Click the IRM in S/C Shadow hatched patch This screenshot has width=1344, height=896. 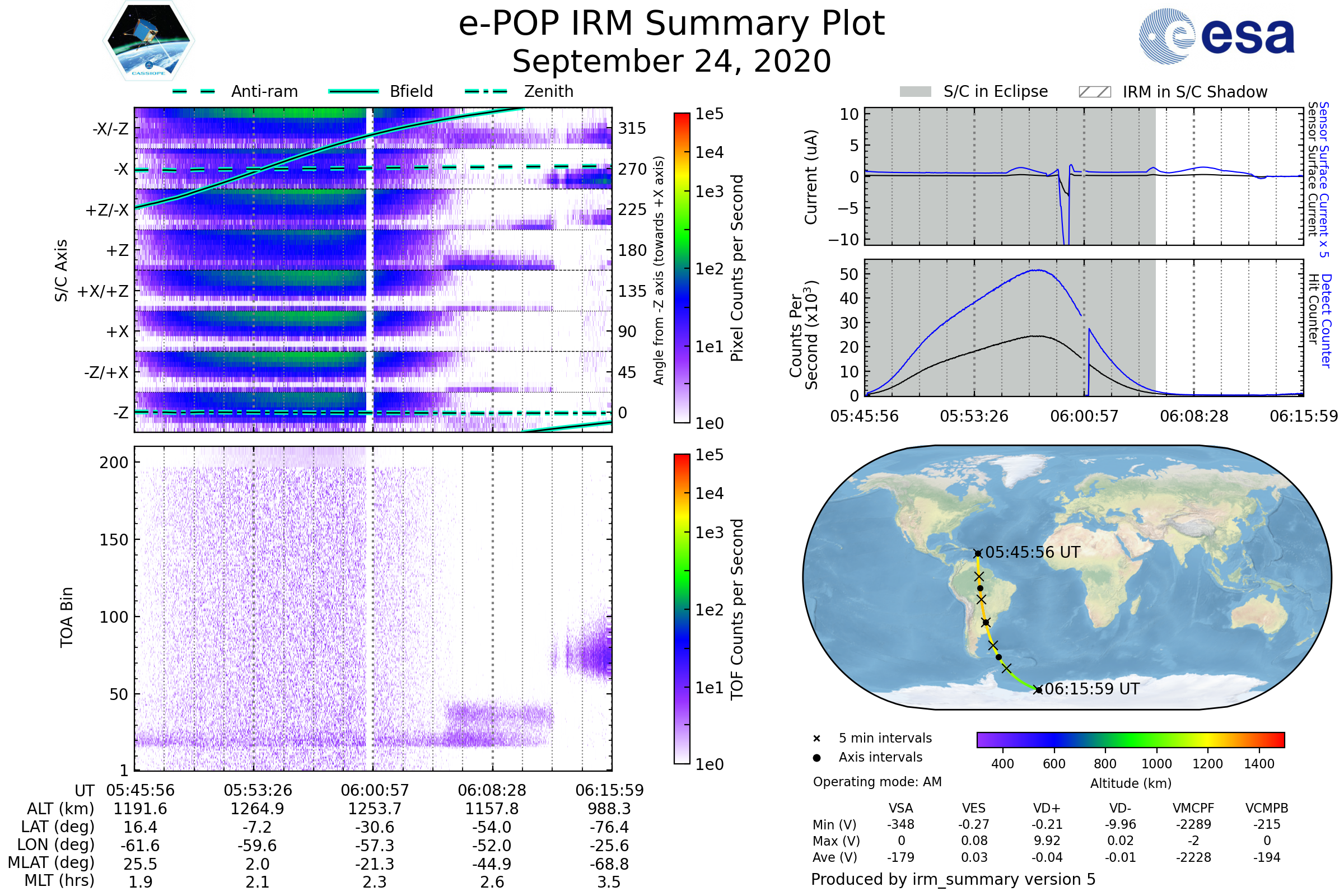1094,92
